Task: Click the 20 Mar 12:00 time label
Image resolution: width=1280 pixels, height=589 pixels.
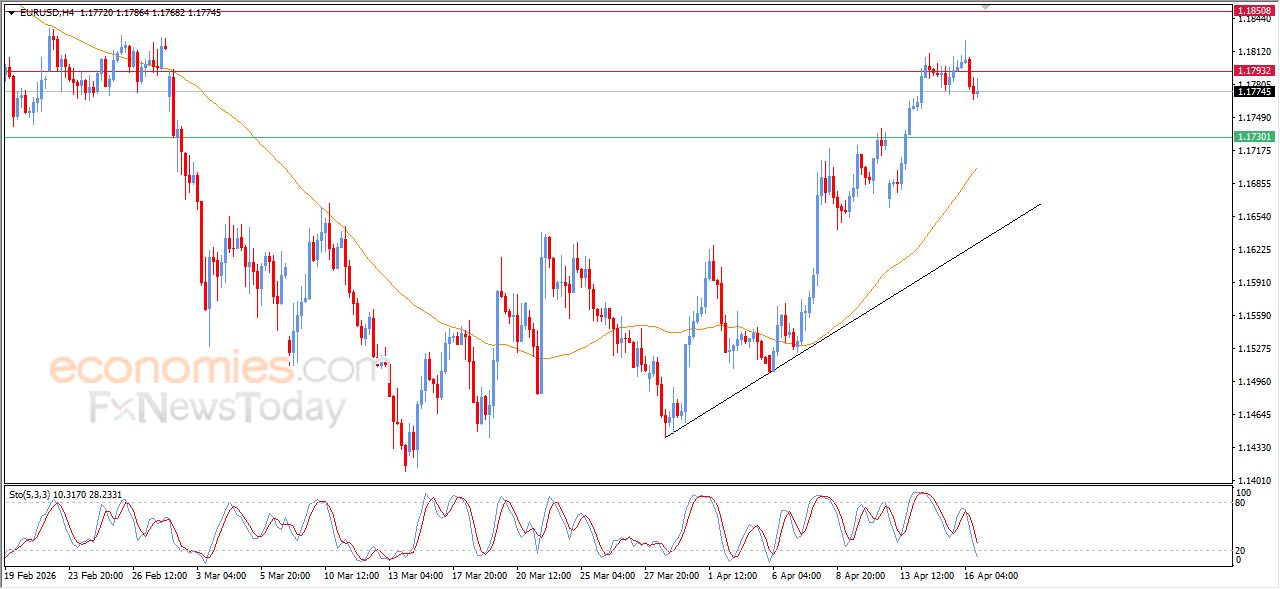Action: (543, 576)
